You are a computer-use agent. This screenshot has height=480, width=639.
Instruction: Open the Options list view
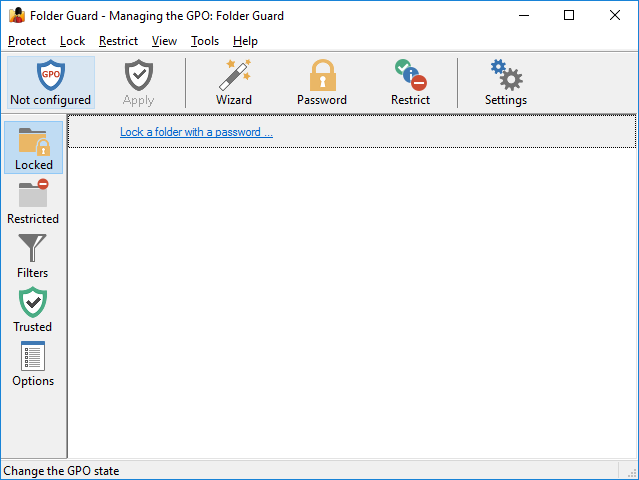(x=33, y=364)
